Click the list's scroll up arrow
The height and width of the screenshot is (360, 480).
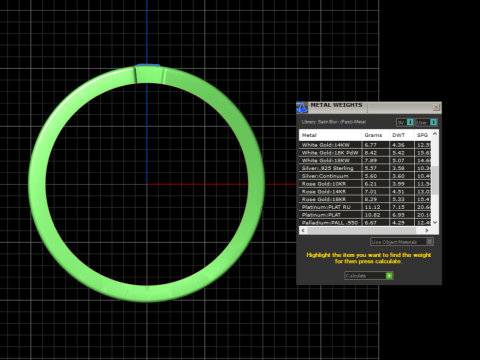pyautogui.click(x=435, y=133)
